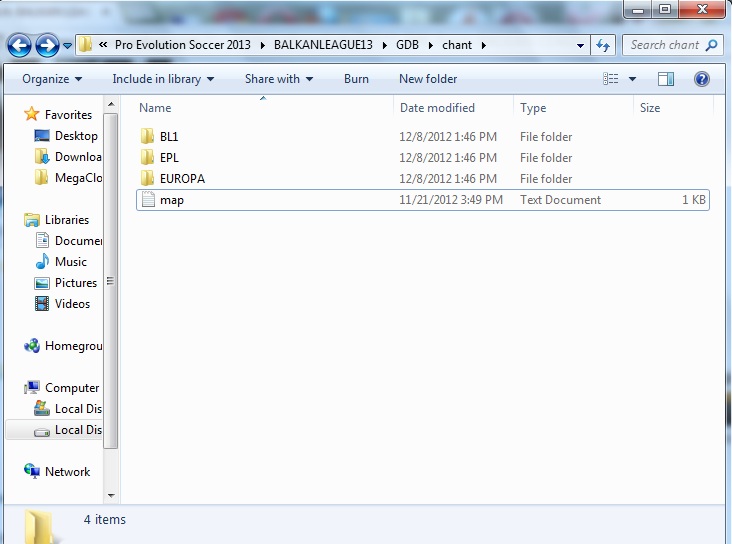This screenshot has width=732, height=544.
Task: Click navigation pane scrollbar down arrow
Action: [111, 495]
